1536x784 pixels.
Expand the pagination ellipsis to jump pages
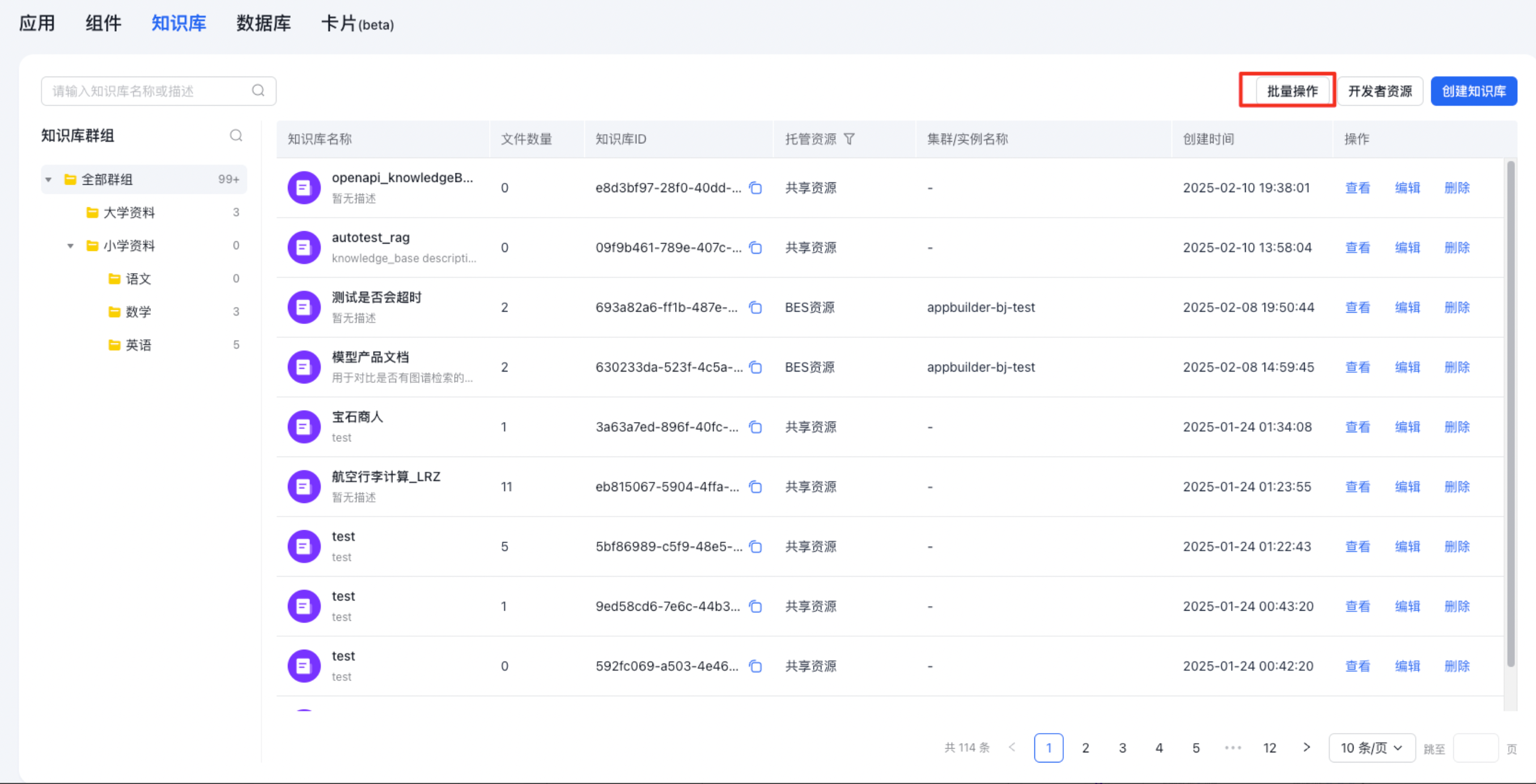[x=1233, y=748]
